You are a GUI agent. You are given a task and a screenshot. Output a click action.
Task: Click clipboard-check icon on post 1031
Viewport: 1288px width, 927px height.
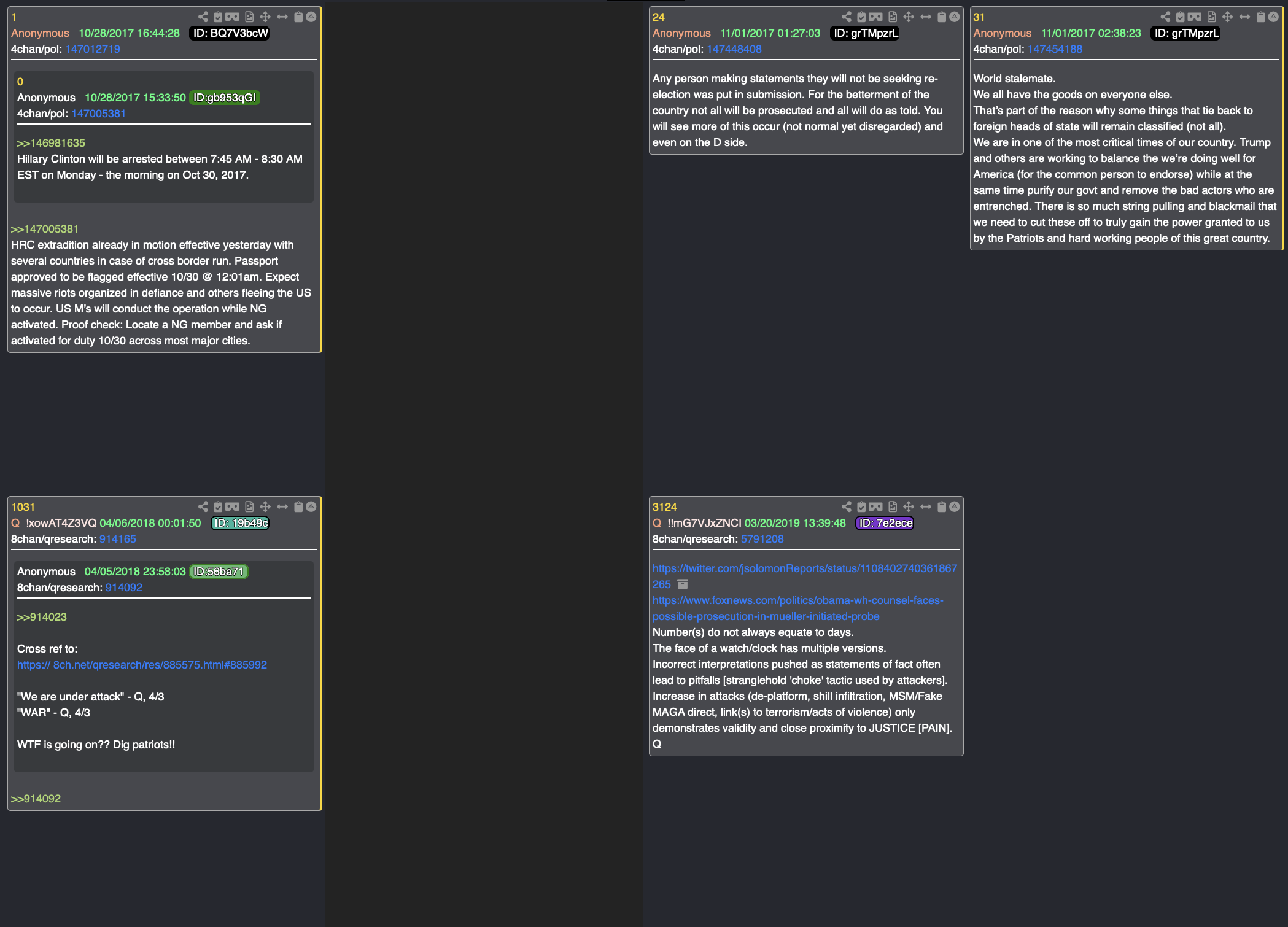tap(218, 506)
